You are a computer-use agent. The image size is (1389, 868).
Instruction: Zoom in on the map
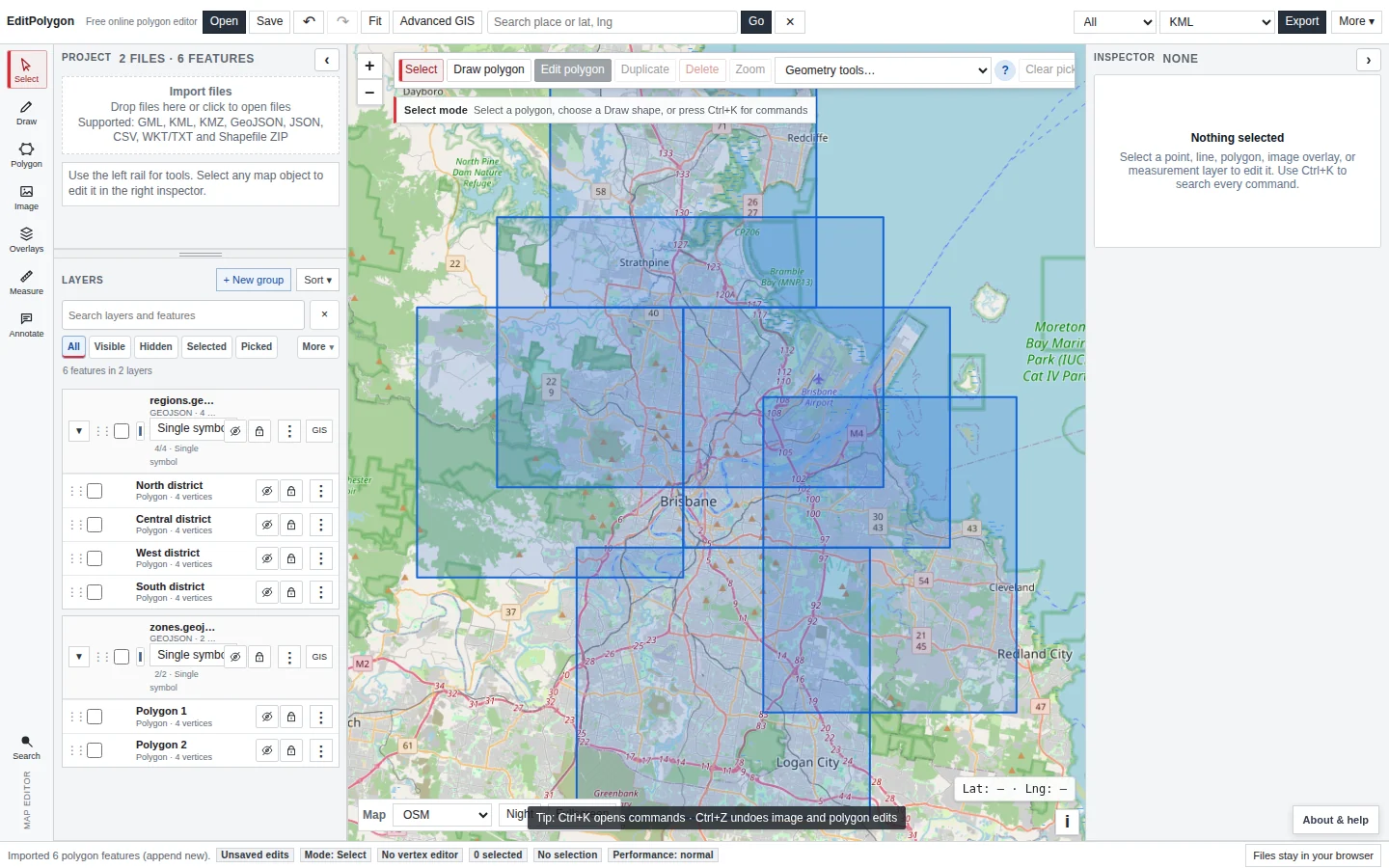[369, 67]
